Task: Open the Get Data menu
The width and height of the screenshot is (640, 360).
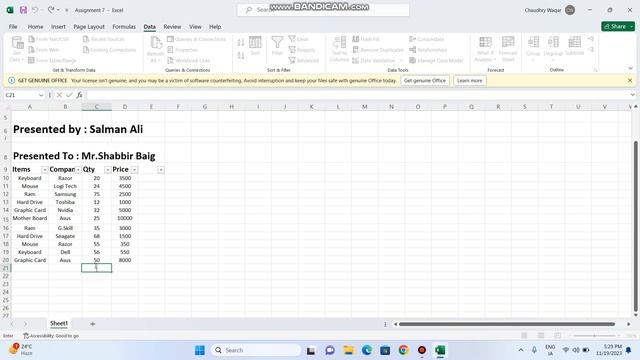Action: [x=17, y=49]
